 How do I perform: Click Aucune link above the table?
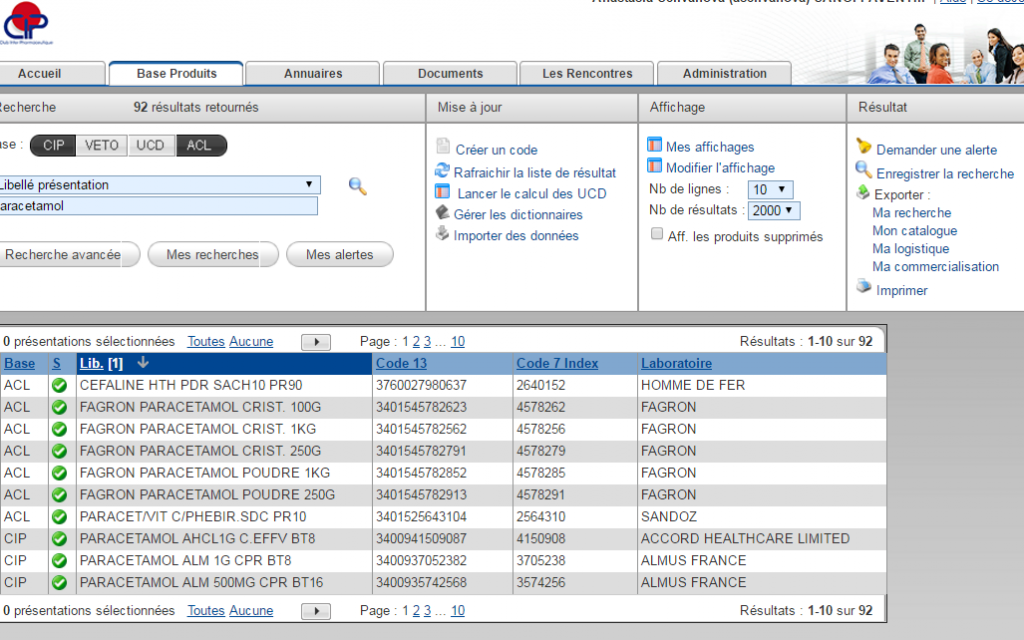[251, 342]
